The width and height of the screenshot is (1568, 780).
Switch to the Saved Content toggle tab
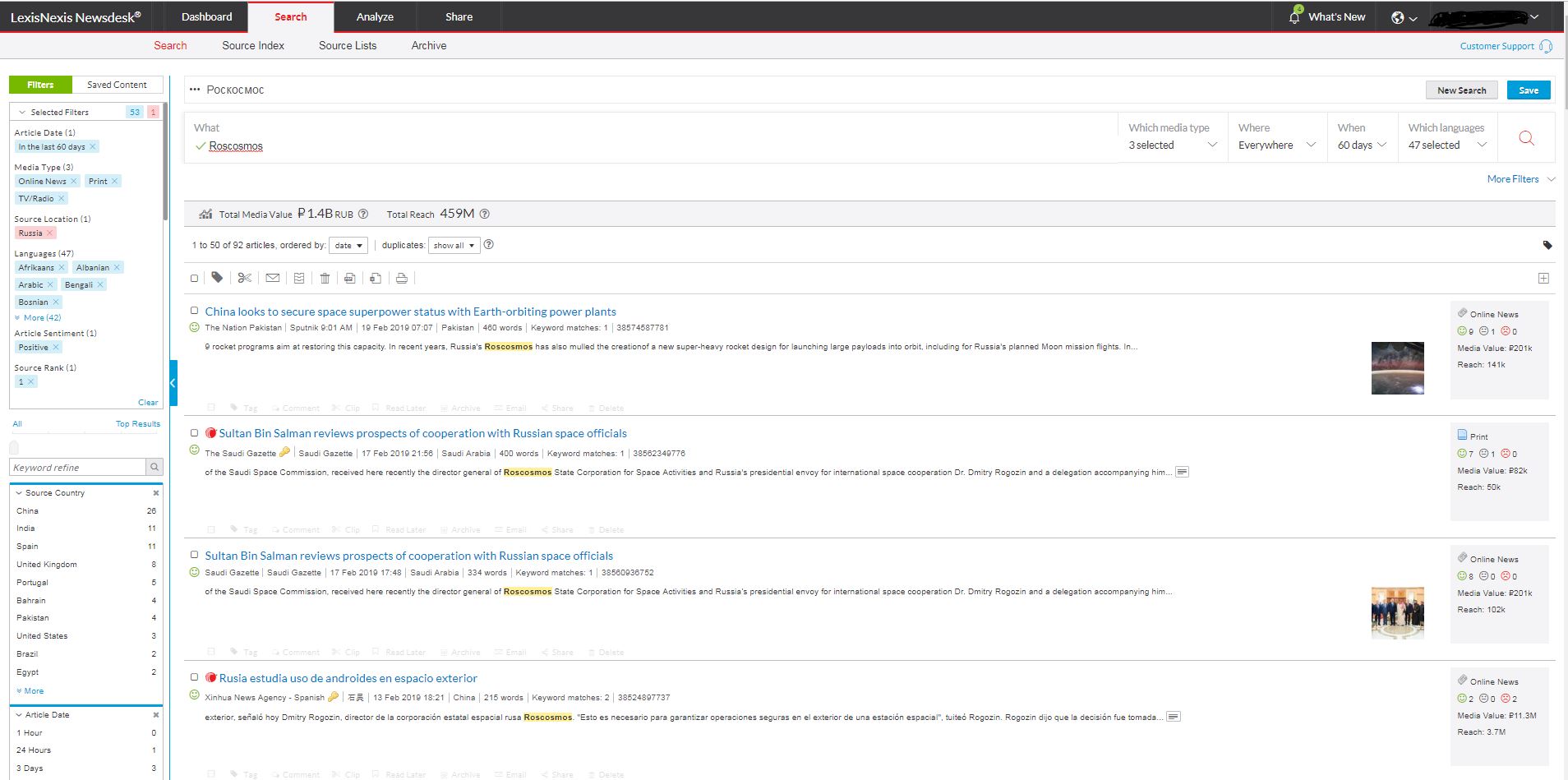tap(117, 85)
